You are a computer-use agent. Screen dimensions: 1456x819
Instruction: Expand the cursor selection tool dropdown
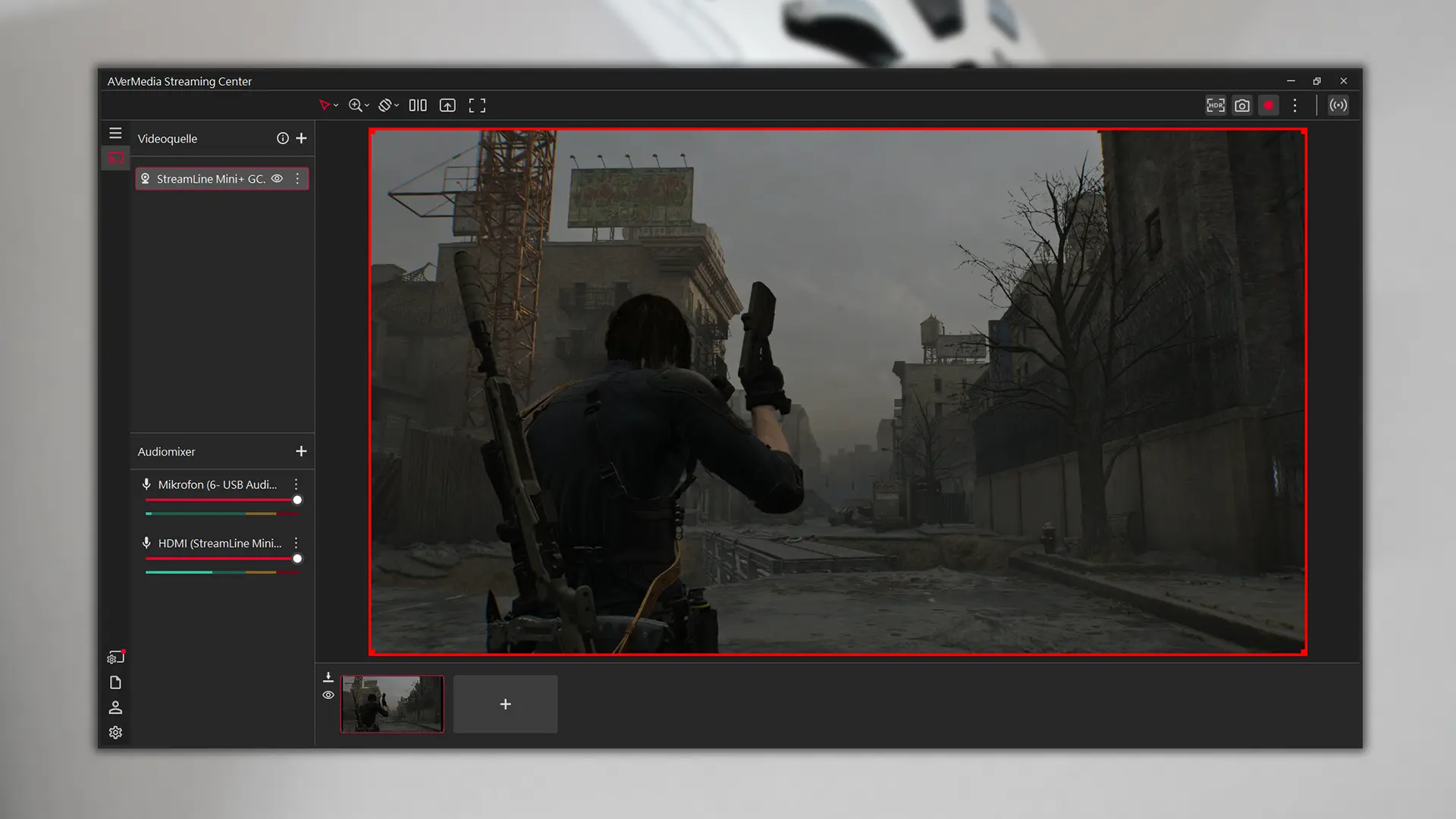point(336,105)
